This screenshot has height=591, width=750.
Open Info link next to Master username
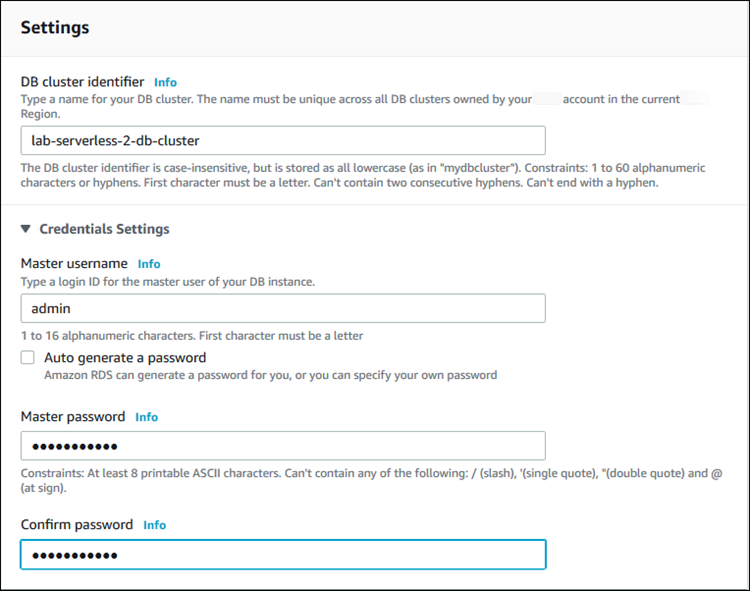click(149, 264)
